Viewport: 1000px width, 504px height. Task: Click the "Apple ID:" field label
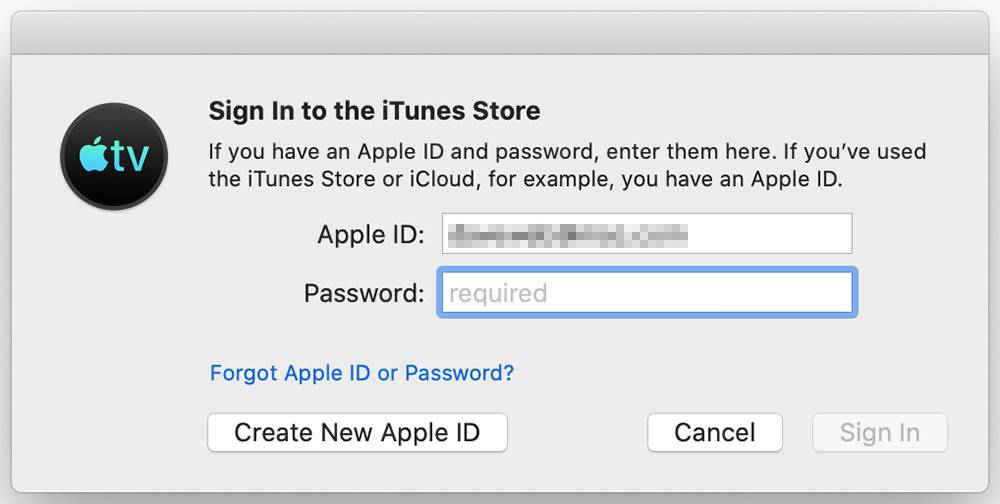[371, 235]
